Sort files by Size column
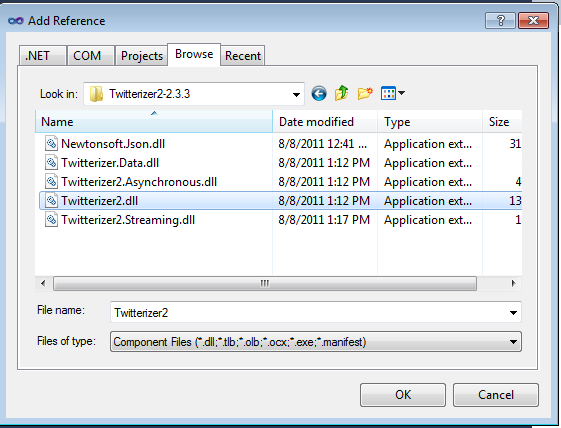561x428 pixels. 502,122
